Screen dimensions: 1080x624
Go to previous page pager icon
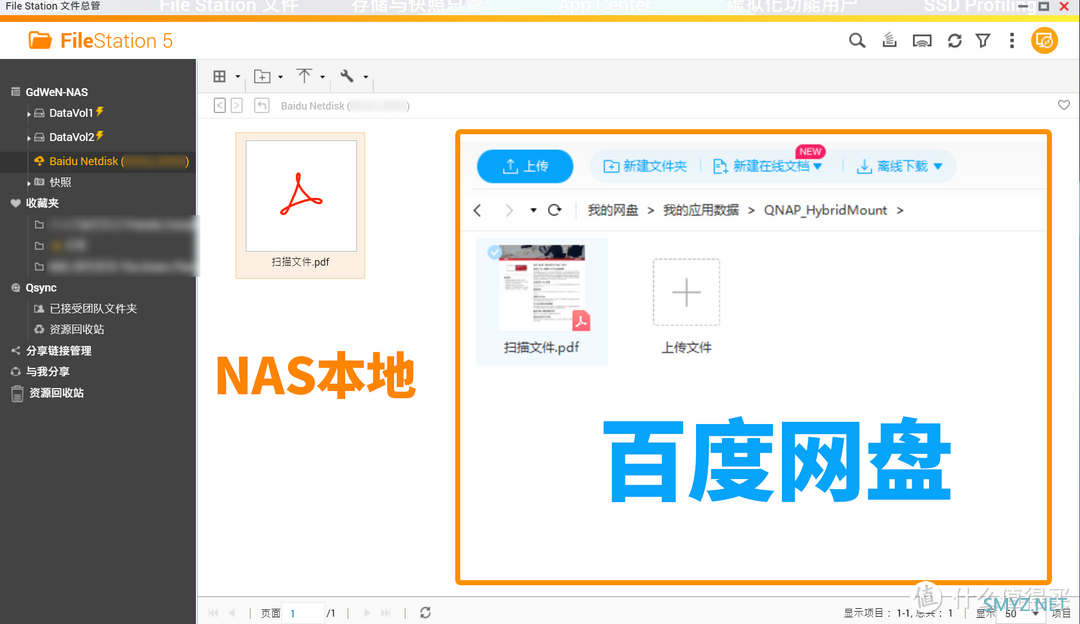(x=231, y=612)
